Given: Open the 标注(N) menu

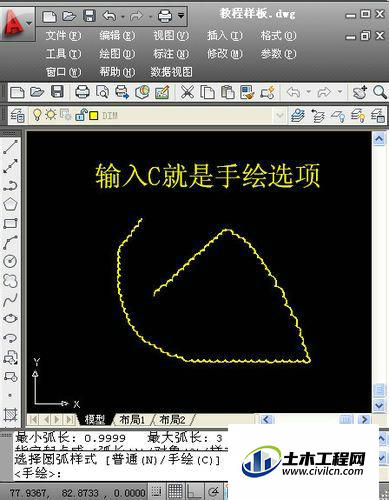Looking at the screenshot, I should click(x=171, y=54).
